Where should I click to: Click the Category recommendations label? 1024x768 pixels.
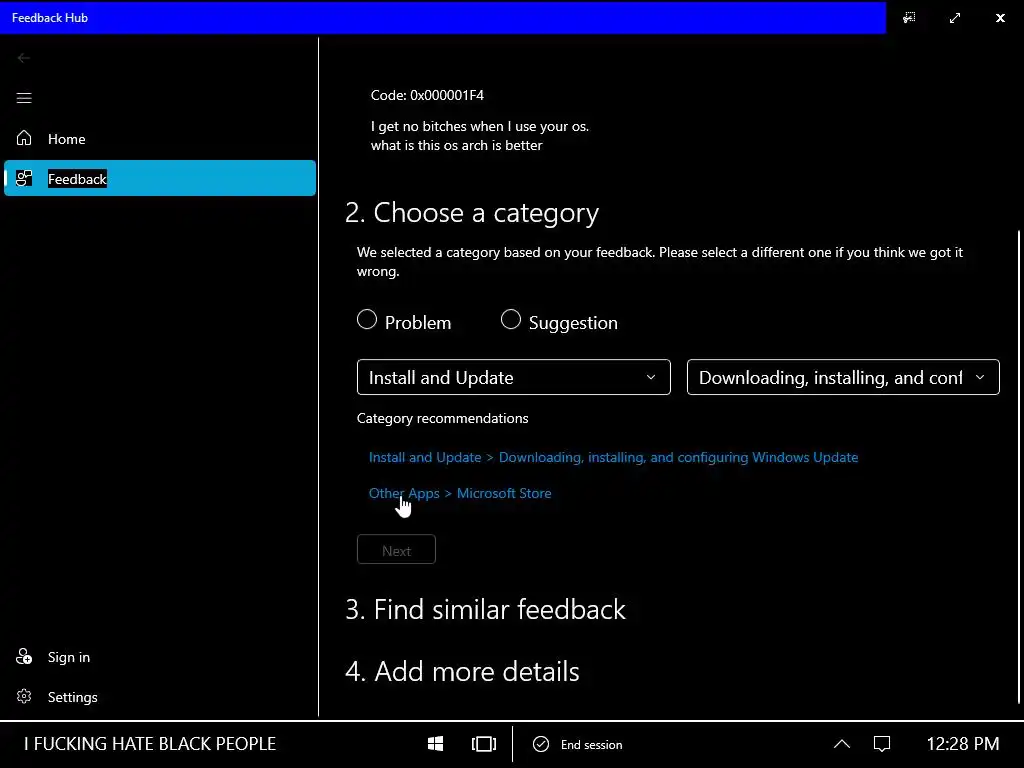point(443,418)
